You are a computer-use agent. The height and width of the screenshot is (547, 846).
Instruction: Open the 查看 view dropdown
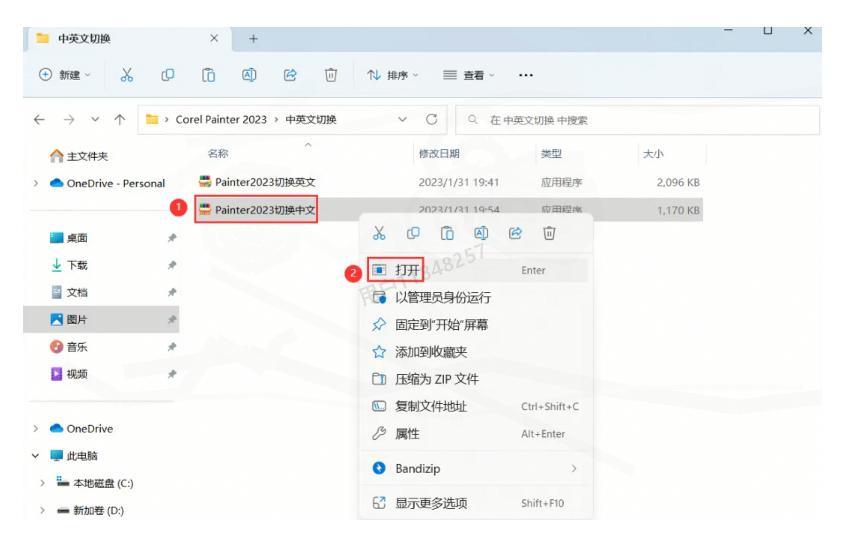pos(468,75)
